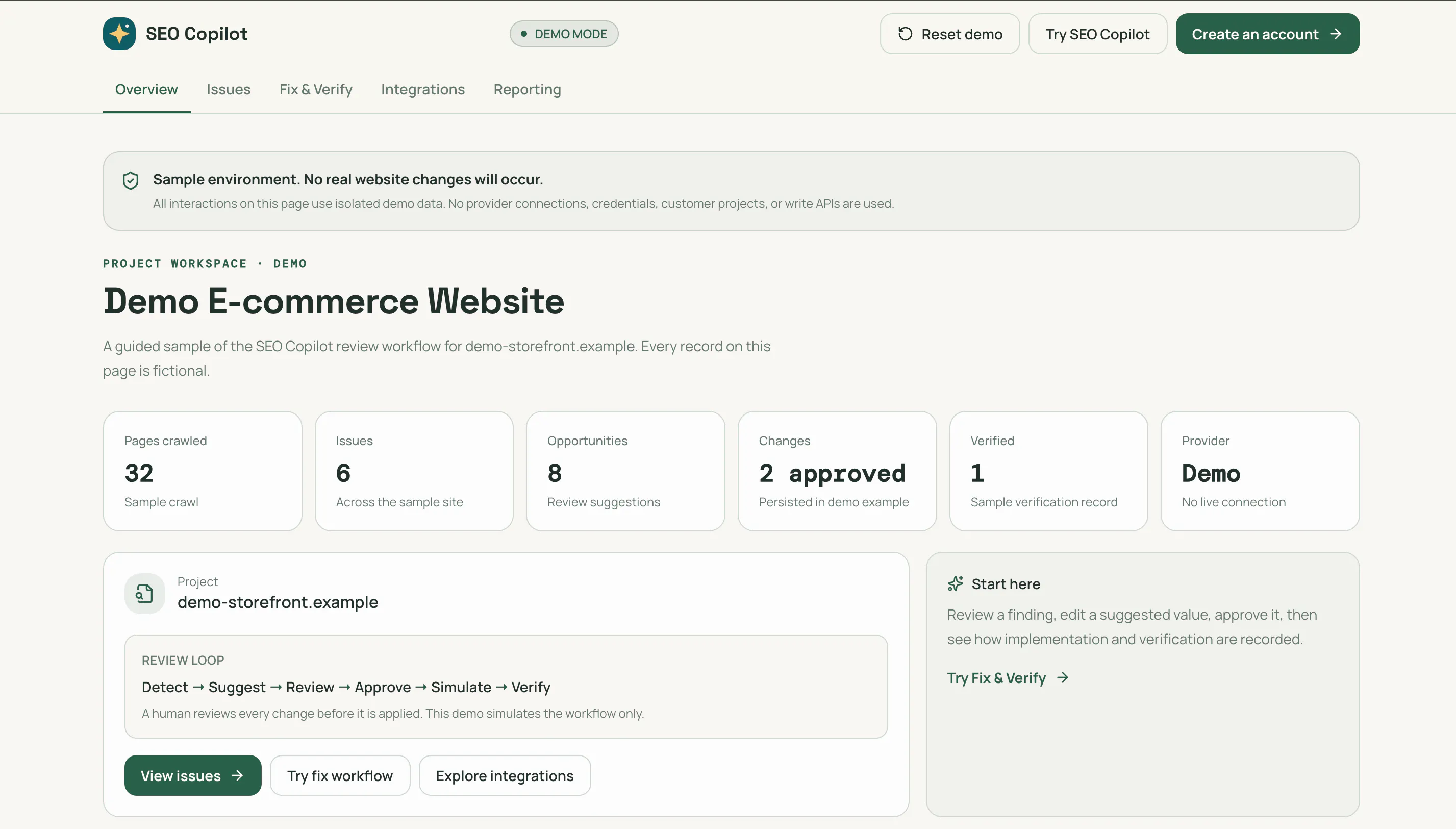Select the Issues 6 stat card
Screen dimensions: 1456x829
[x=414, y=471]
